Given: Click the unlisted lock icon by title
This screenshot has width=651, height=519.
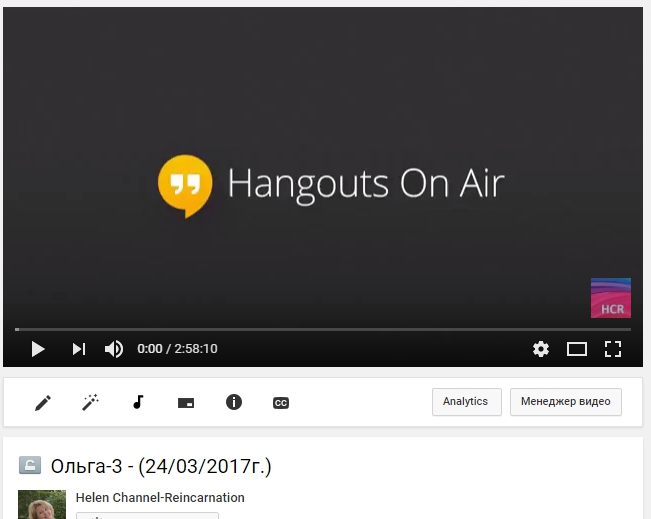Looking at the screenshot, I should (31, 466).
